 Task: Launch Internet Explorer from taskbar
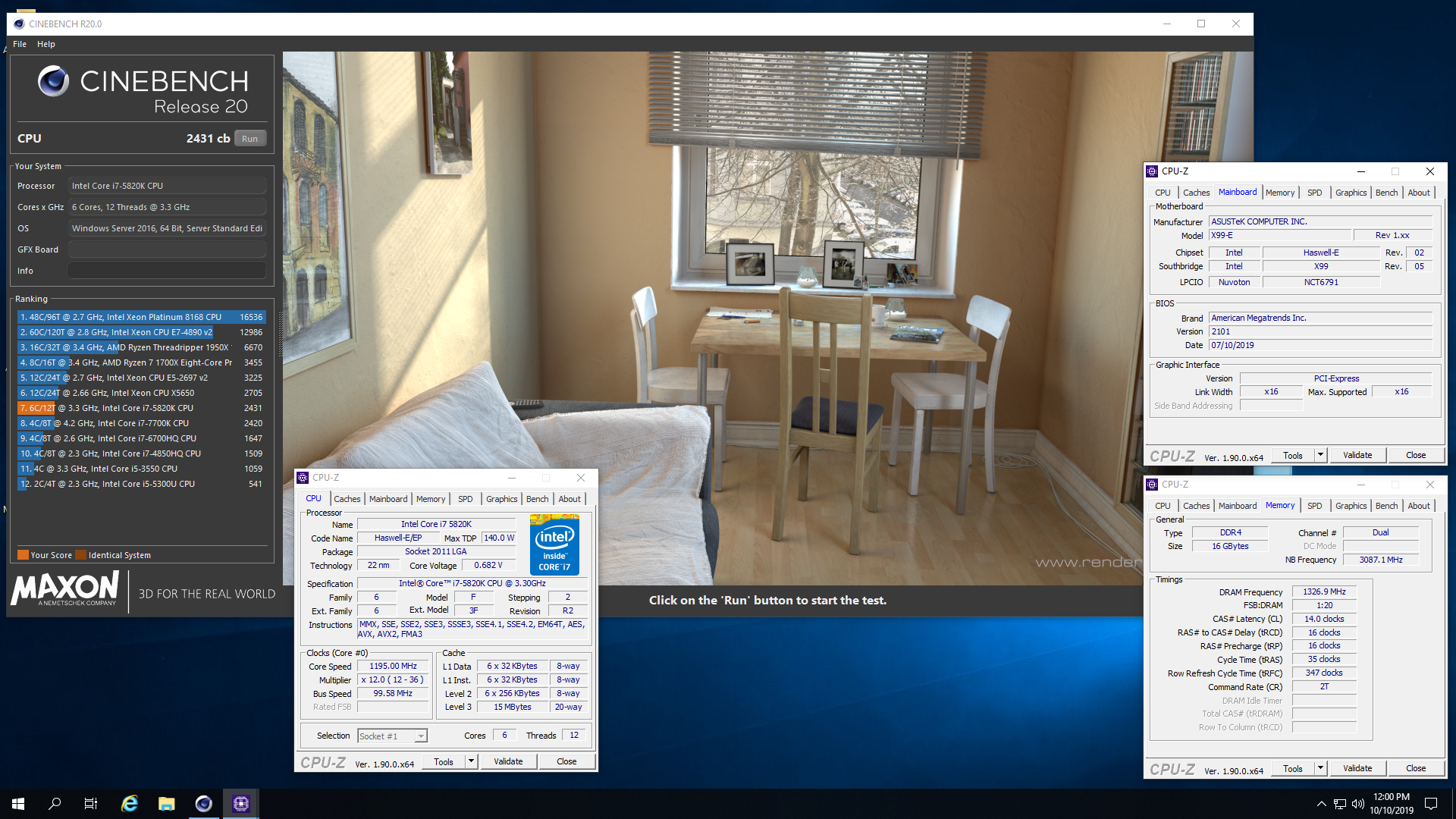pyautogui.click(x=130, y=803)
